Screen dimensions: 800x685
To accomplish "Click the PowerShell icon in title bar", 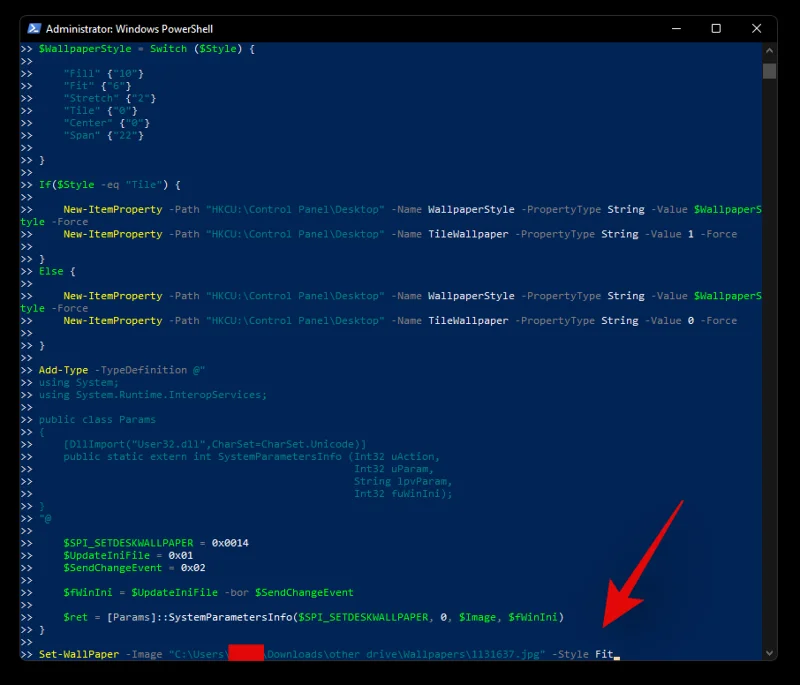I will 33,29.
